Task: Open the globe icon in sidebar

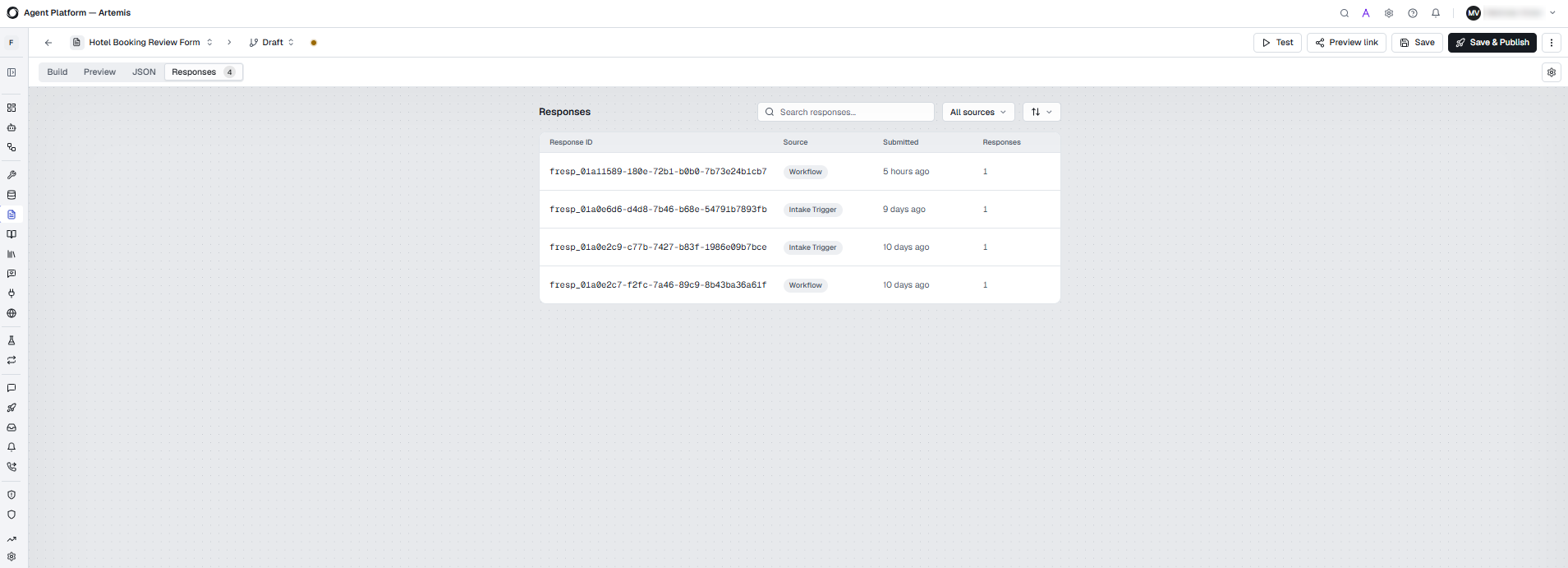Action: pyautogui.click(x=11, y=313)
